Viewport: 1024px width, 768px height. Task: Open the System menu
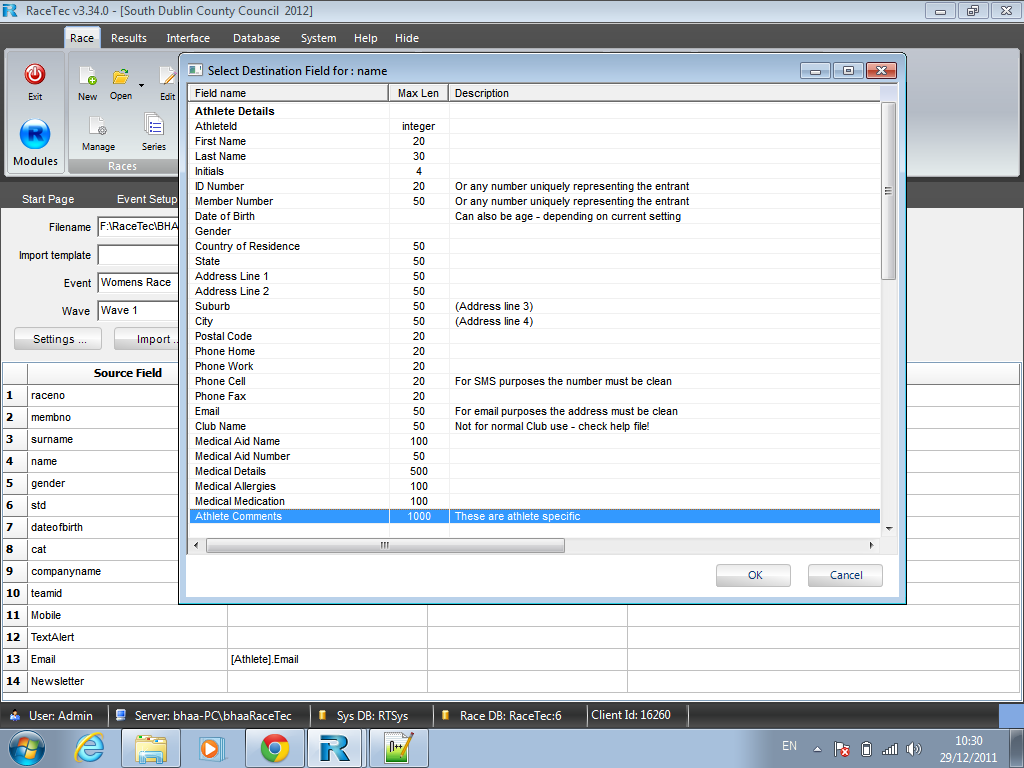tap(318, 38)
